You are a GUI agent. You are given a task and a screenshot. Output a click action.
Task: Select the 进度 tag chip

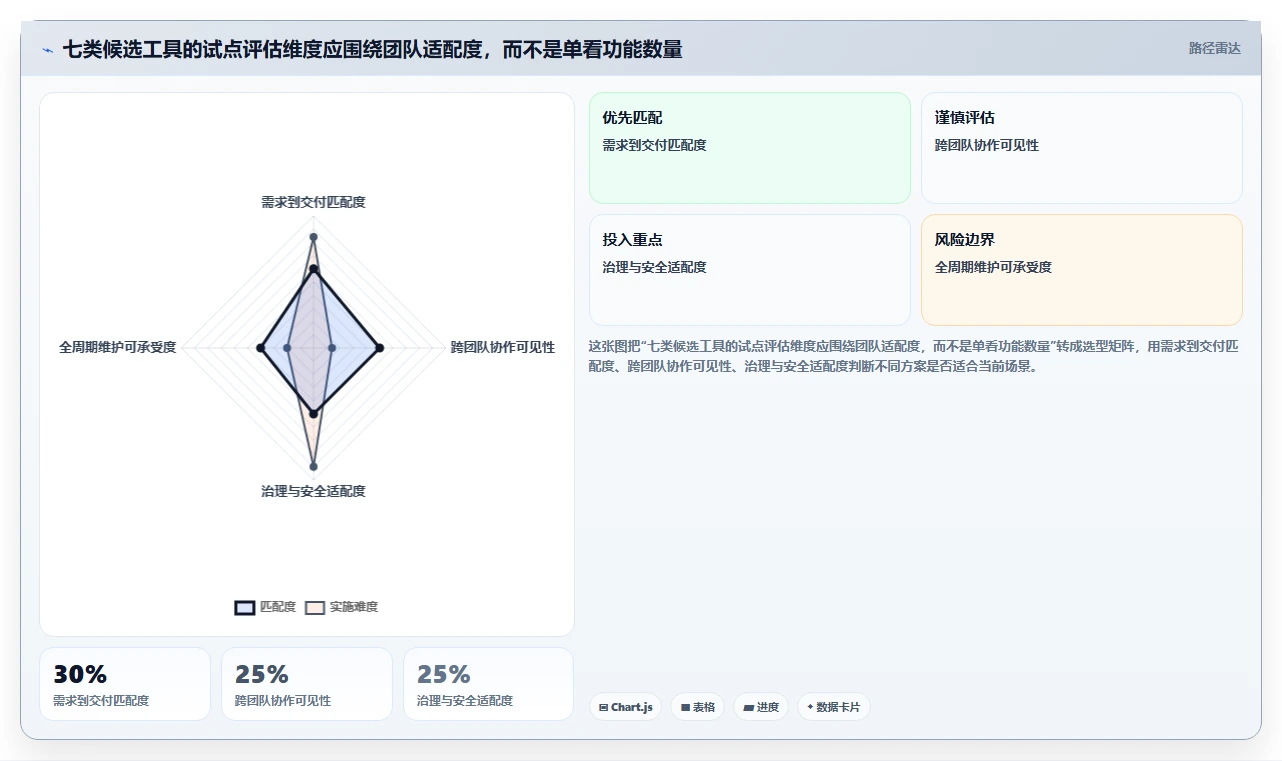click(x=761, y=707)
